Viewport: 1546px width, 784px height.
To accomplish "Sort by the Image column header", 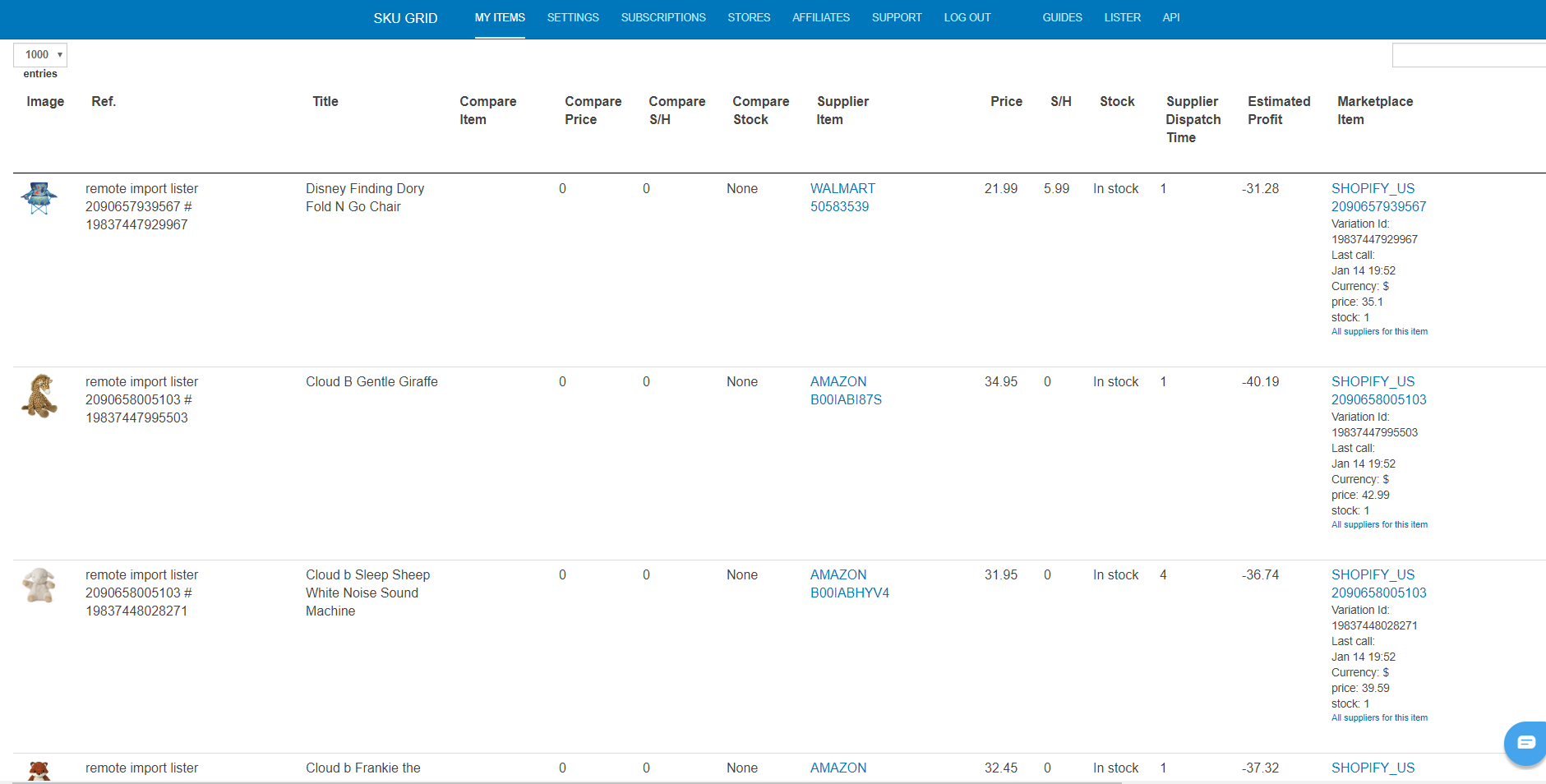I will 45,101.
